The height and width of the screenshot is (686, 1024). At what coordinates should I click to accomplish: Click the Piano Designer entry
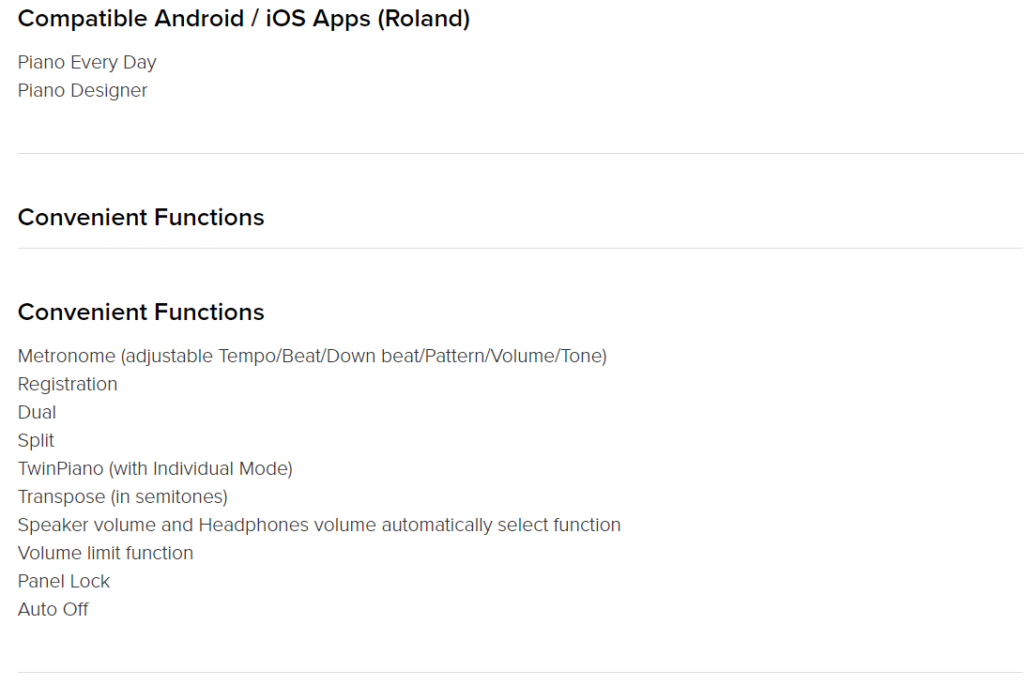[x=82, y=91]
